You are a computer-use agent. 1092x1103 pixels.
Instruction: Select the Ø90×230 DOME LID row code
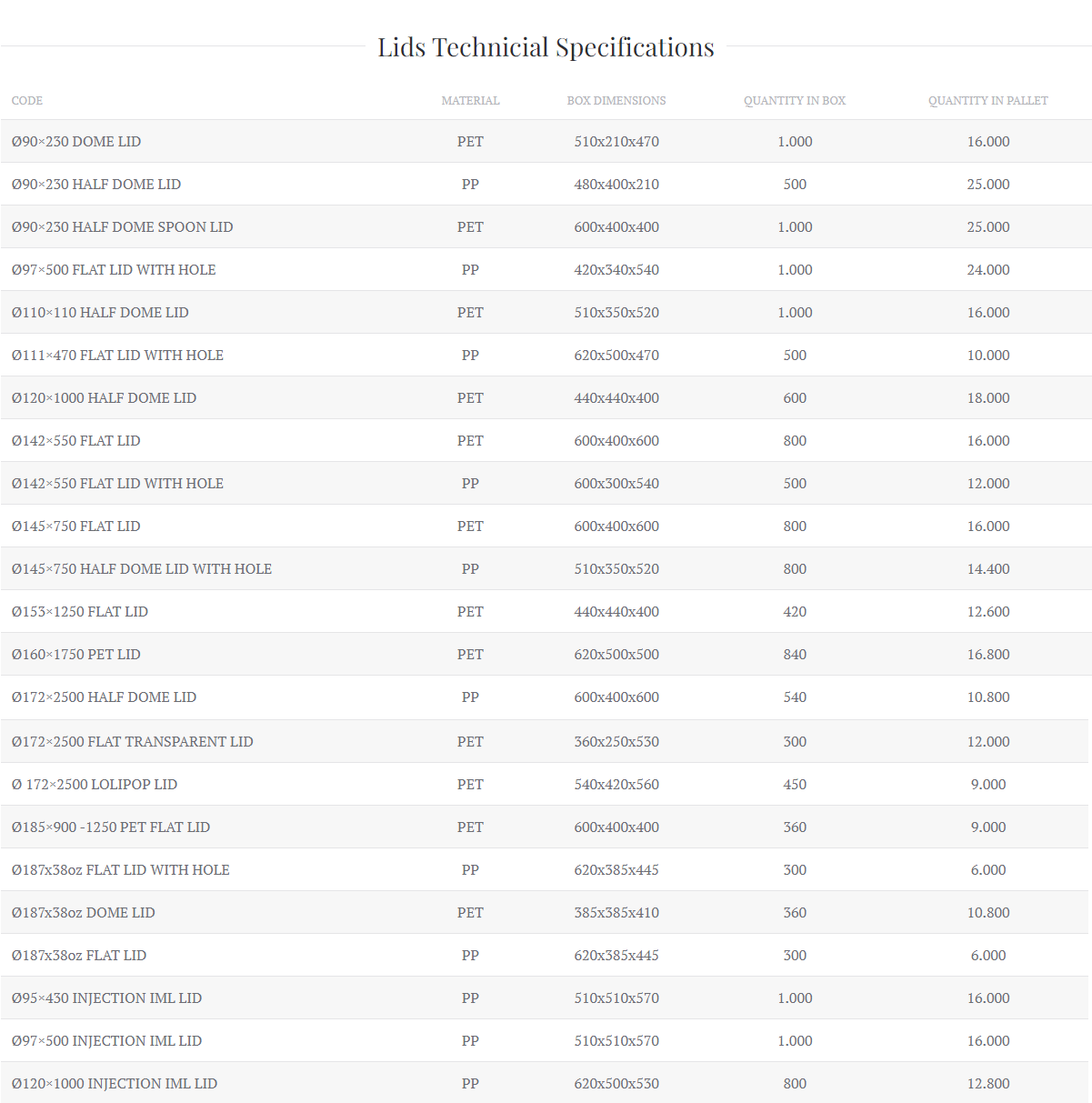[x=76, y=142]
